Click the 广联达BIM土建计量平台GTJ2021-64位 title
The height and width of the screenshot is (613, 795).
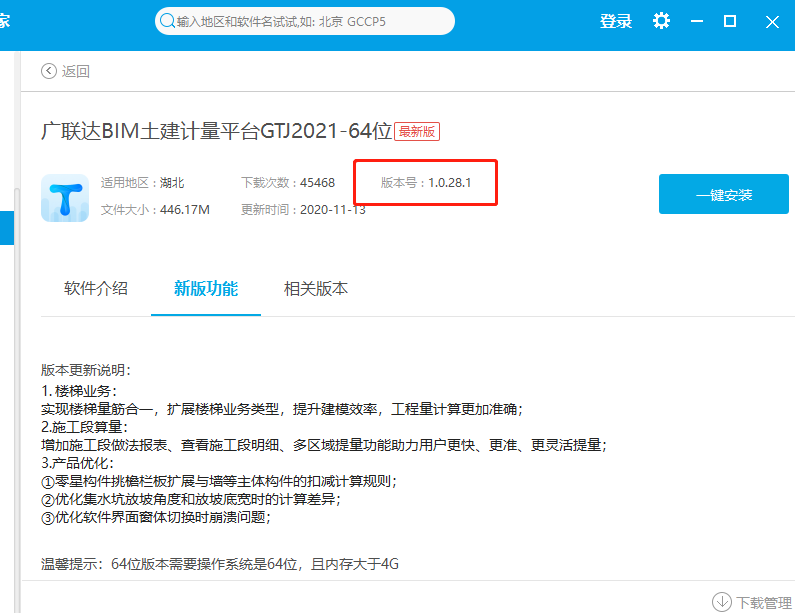216,131
